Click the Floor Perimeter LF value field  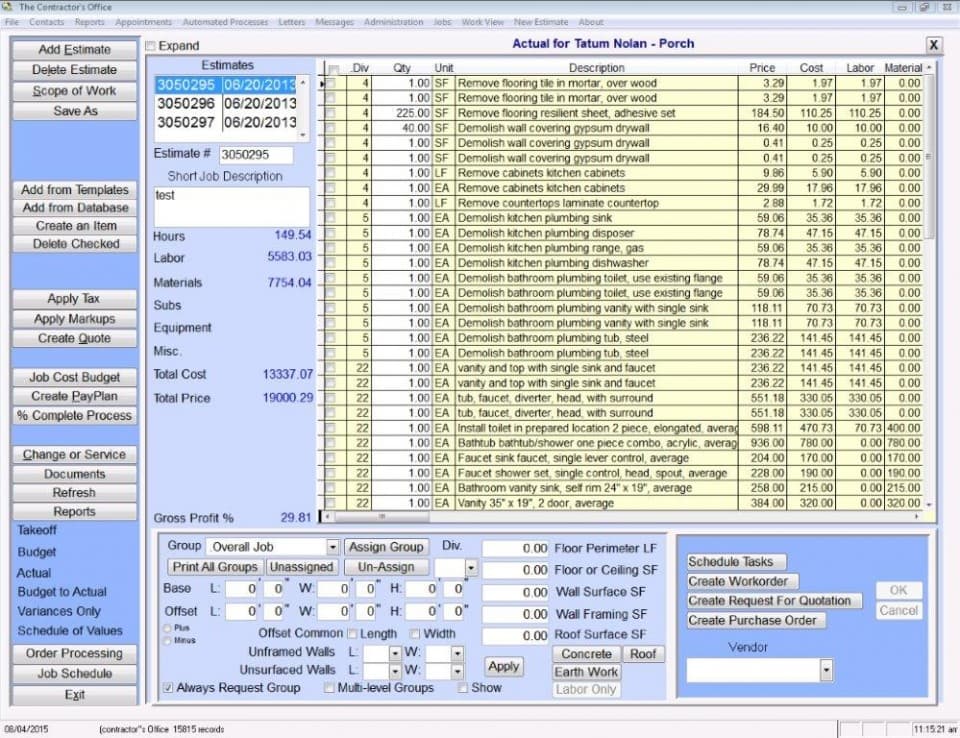pos(515,549)
